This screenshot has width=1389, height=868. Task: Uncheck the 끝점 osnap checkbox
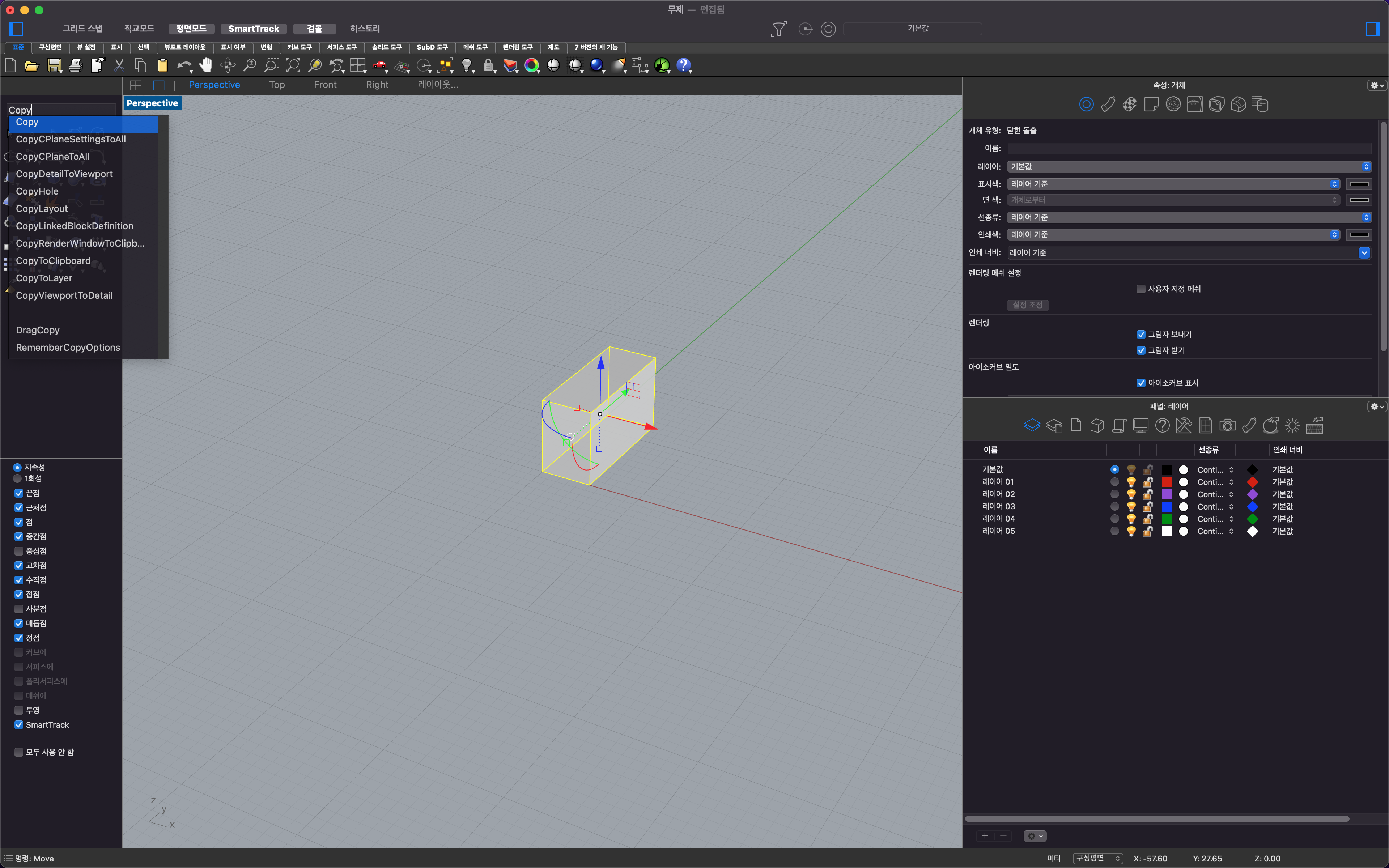coord(19,493)
